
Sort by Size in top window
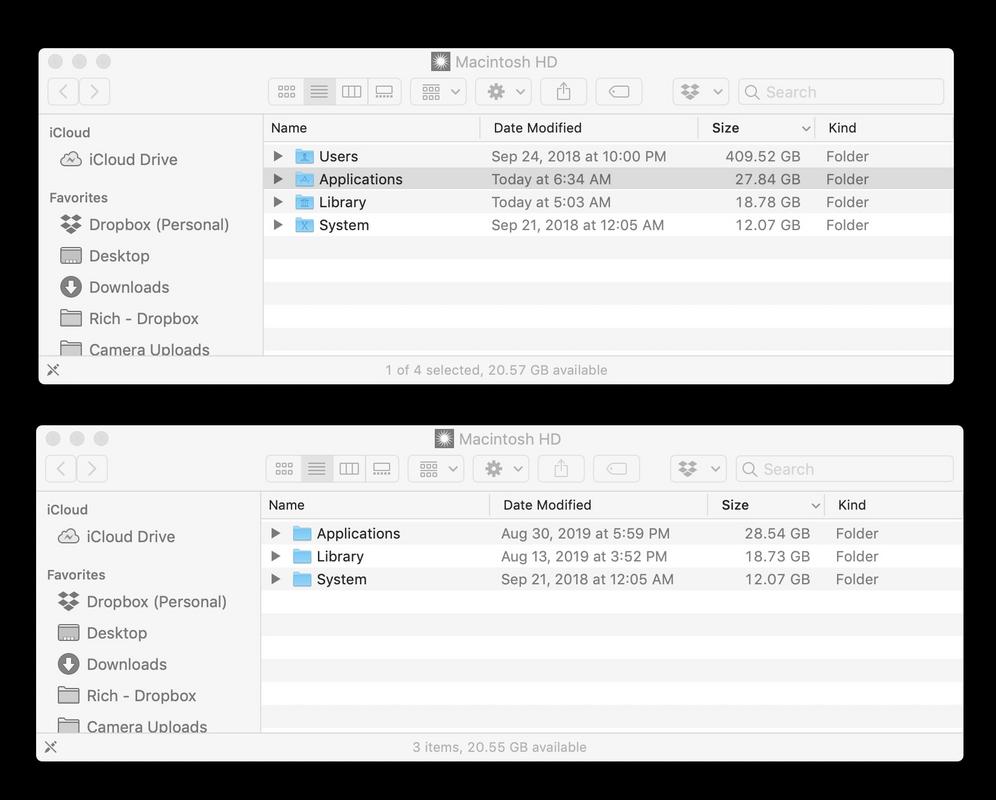coord(757,128)
